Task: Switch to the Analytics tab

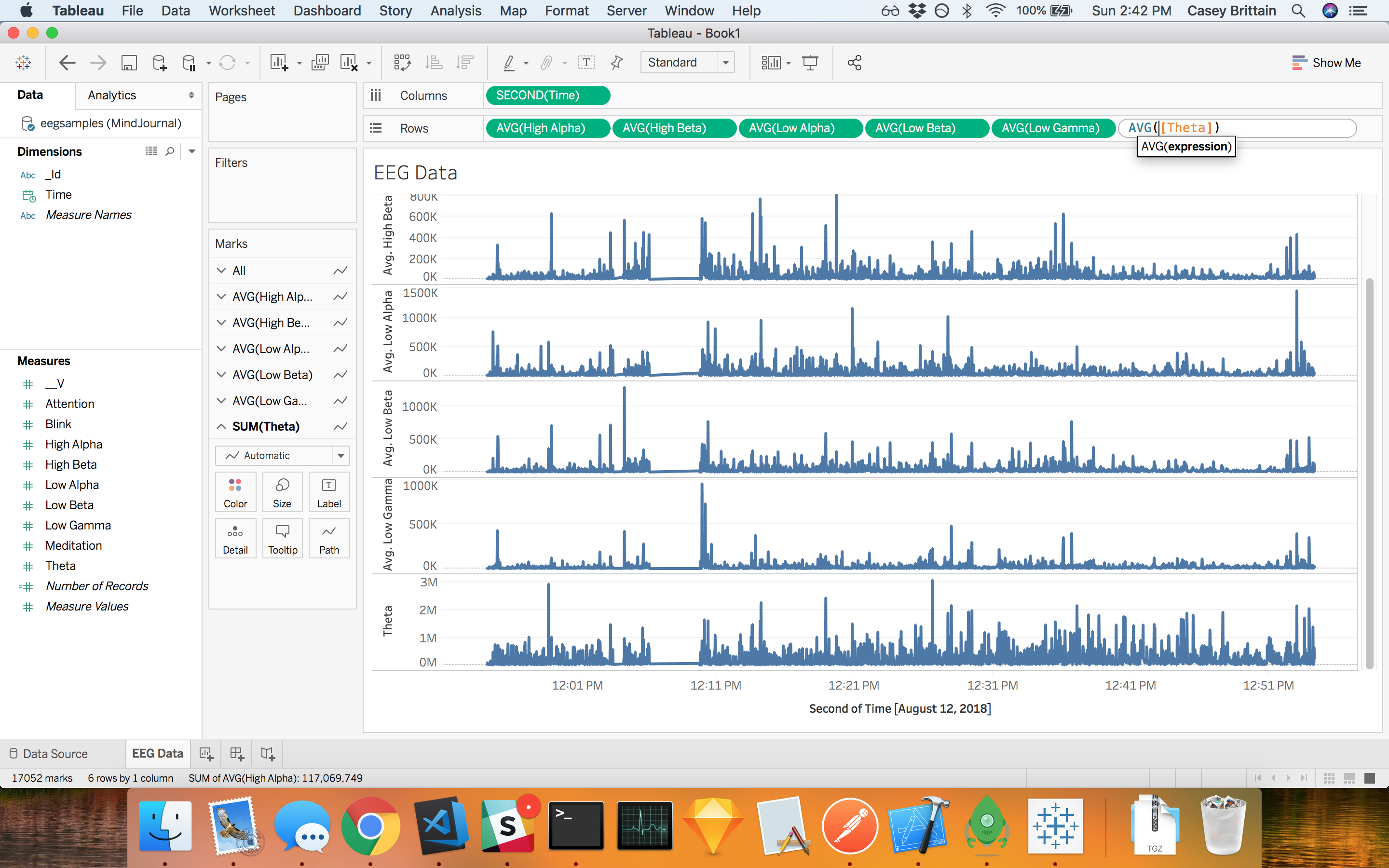Action: point(111,95)
